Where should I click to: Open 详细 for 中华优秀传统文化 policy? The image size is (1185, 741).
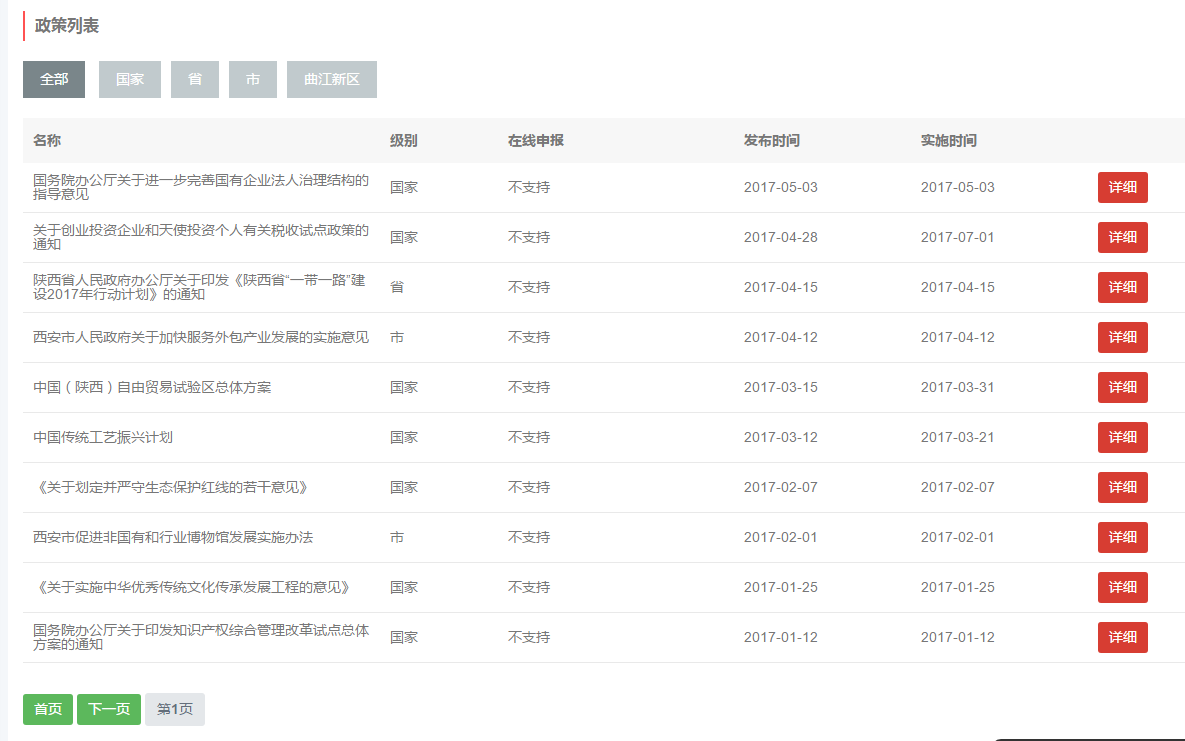tap(1122, 587)
